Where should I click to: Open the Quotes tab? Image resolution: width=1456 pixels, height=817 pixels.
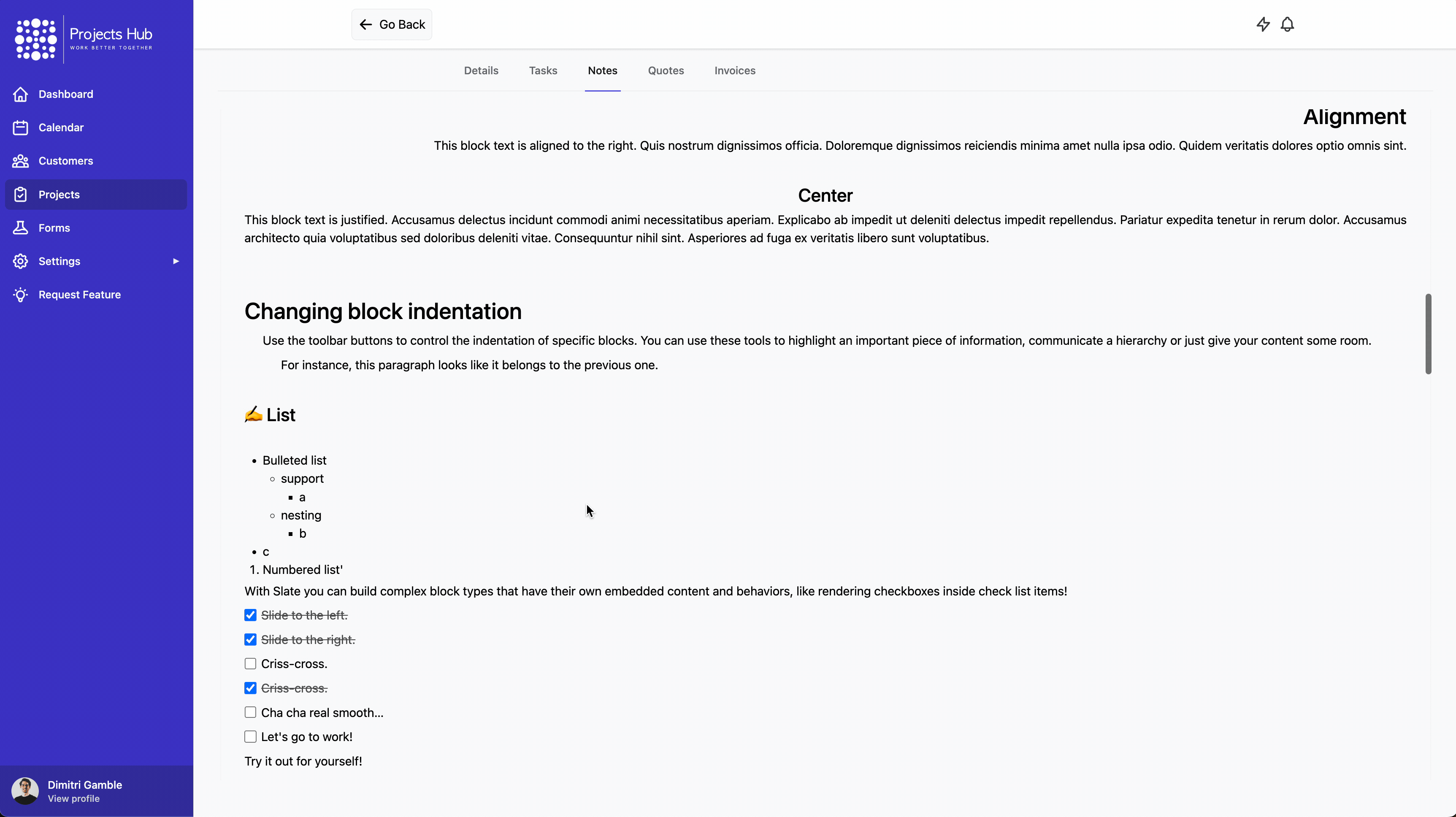click(x=665, y=70)
